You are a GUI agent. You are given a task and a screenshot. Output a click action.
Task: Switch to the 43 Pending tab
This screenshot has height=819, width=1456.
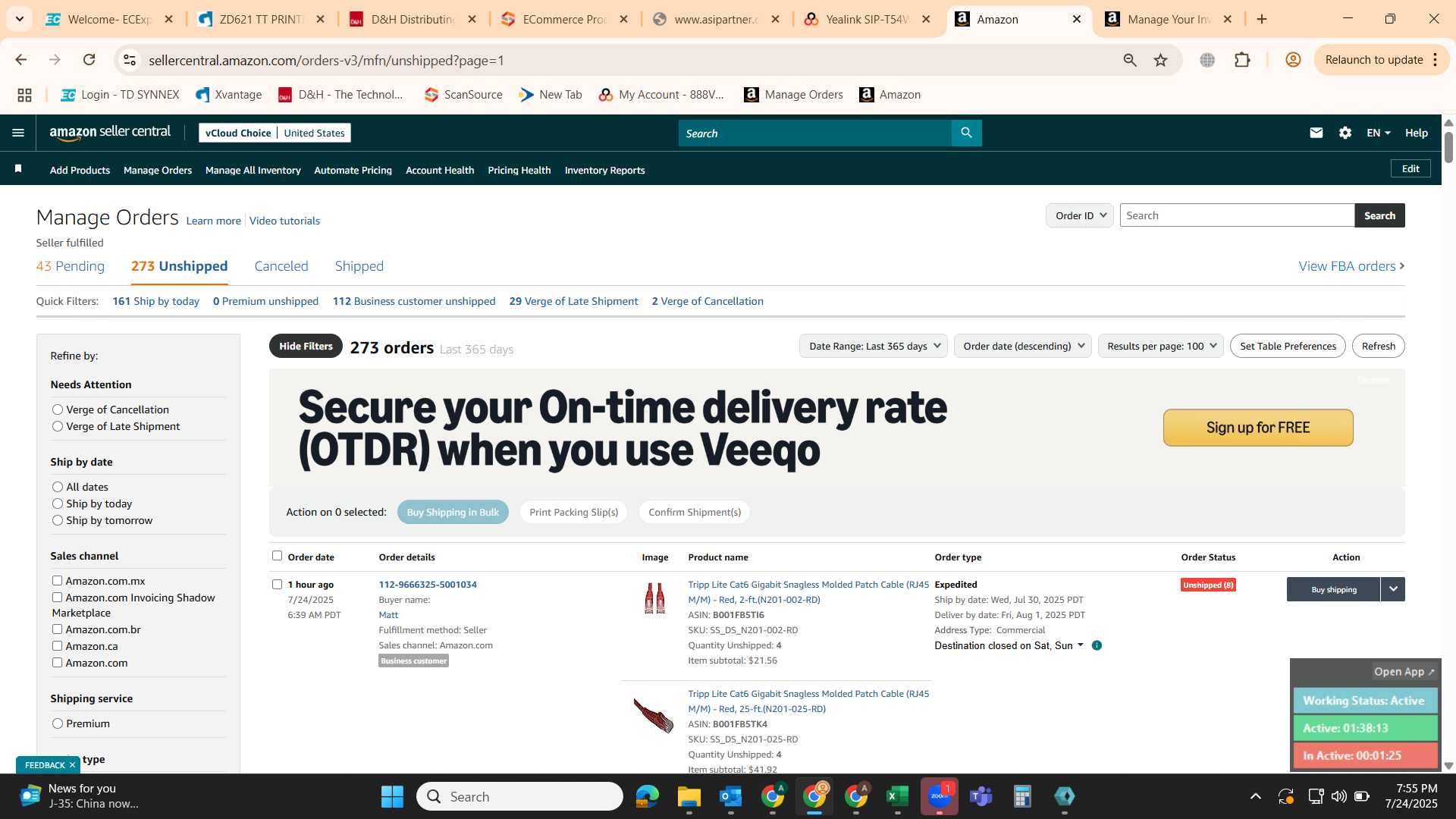tap(71, 266)
